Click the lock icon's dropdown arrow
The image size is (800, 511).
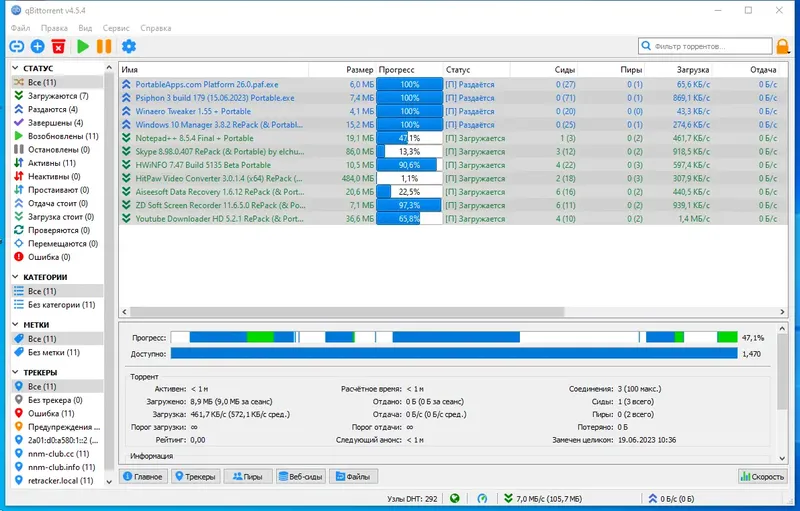[790, 51]
